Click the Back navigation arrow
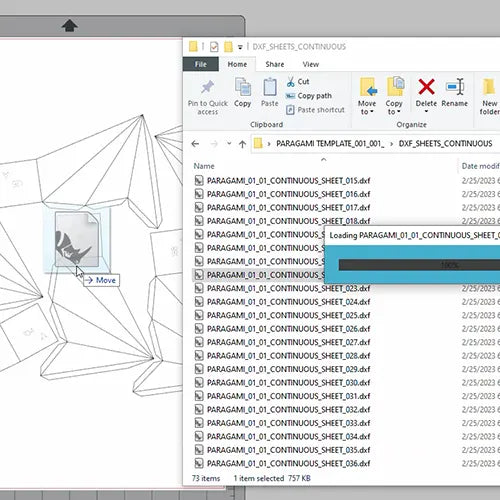 pyautogui.click(x=195, y=144)
